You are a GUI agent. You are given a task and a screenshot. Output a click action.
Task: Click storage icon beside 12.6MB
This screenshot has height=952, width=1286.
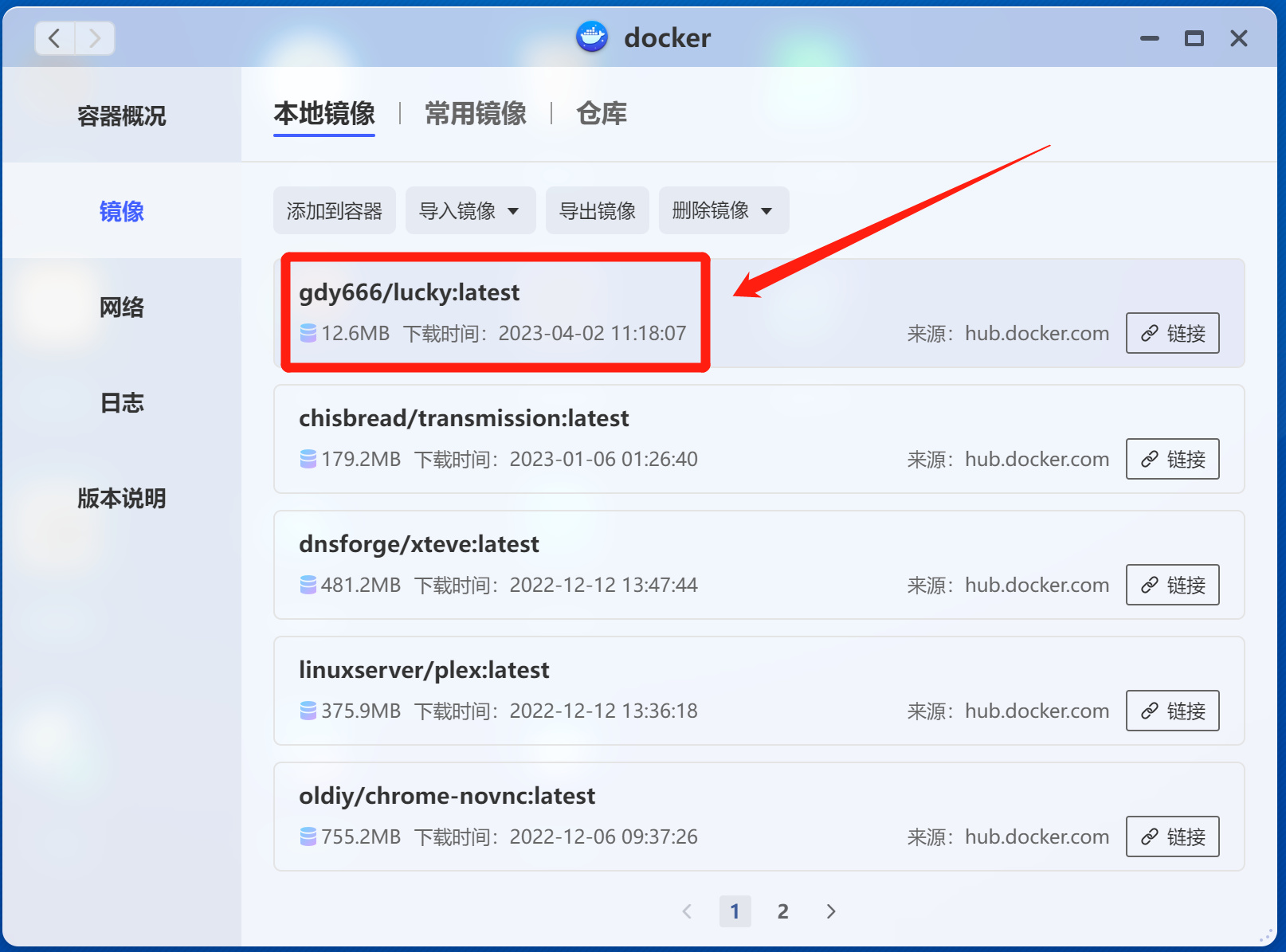pyautogui.click(x=308, y=333)
